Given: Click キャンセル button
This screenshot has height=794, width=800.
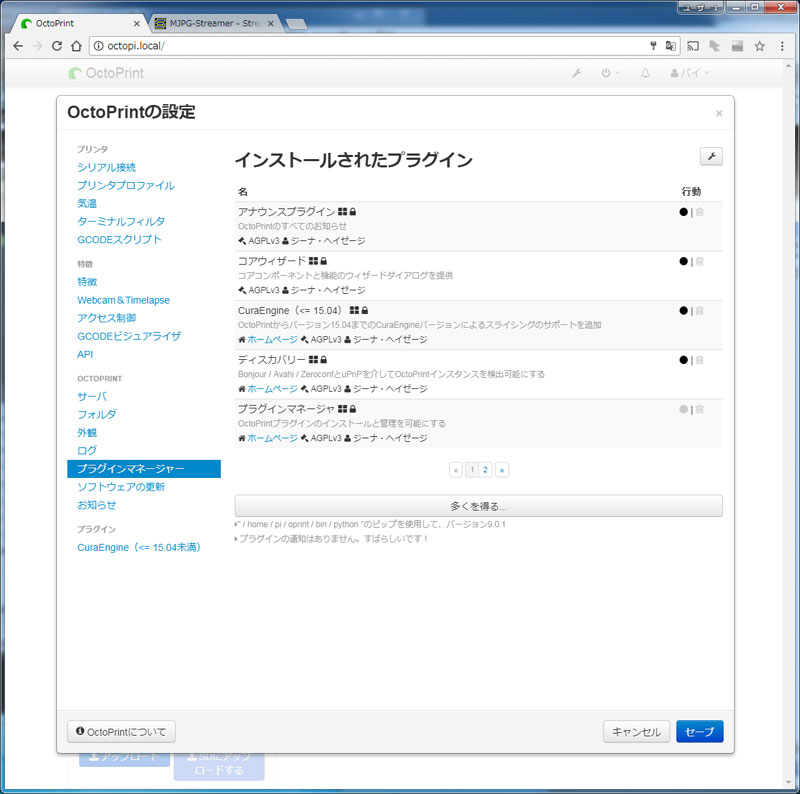Looking at the screenshot, I should [x=637, y=732].
